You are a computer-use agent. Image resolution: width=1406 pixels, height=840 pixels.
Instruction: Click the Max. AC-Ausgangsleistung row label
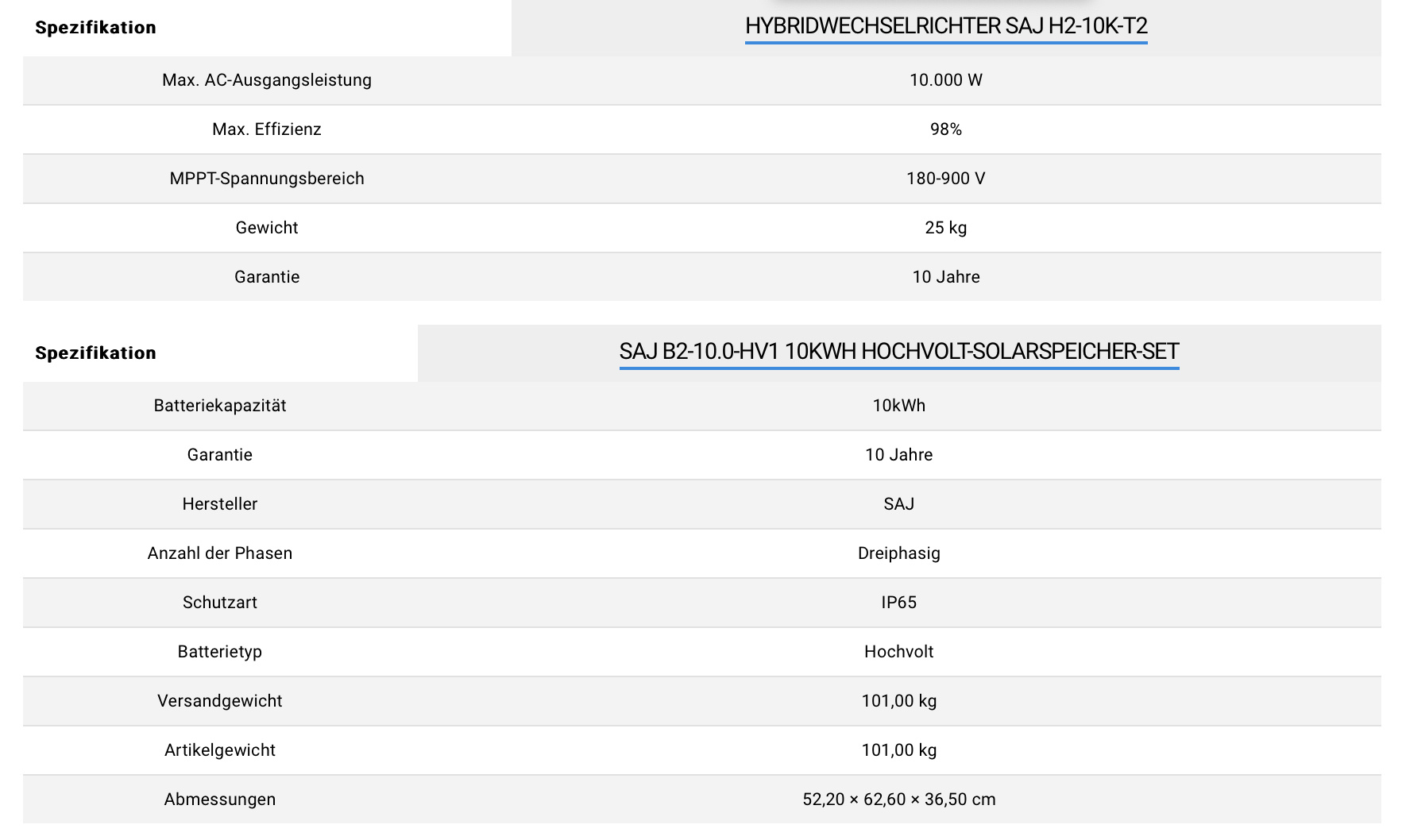tap(267, 80)
